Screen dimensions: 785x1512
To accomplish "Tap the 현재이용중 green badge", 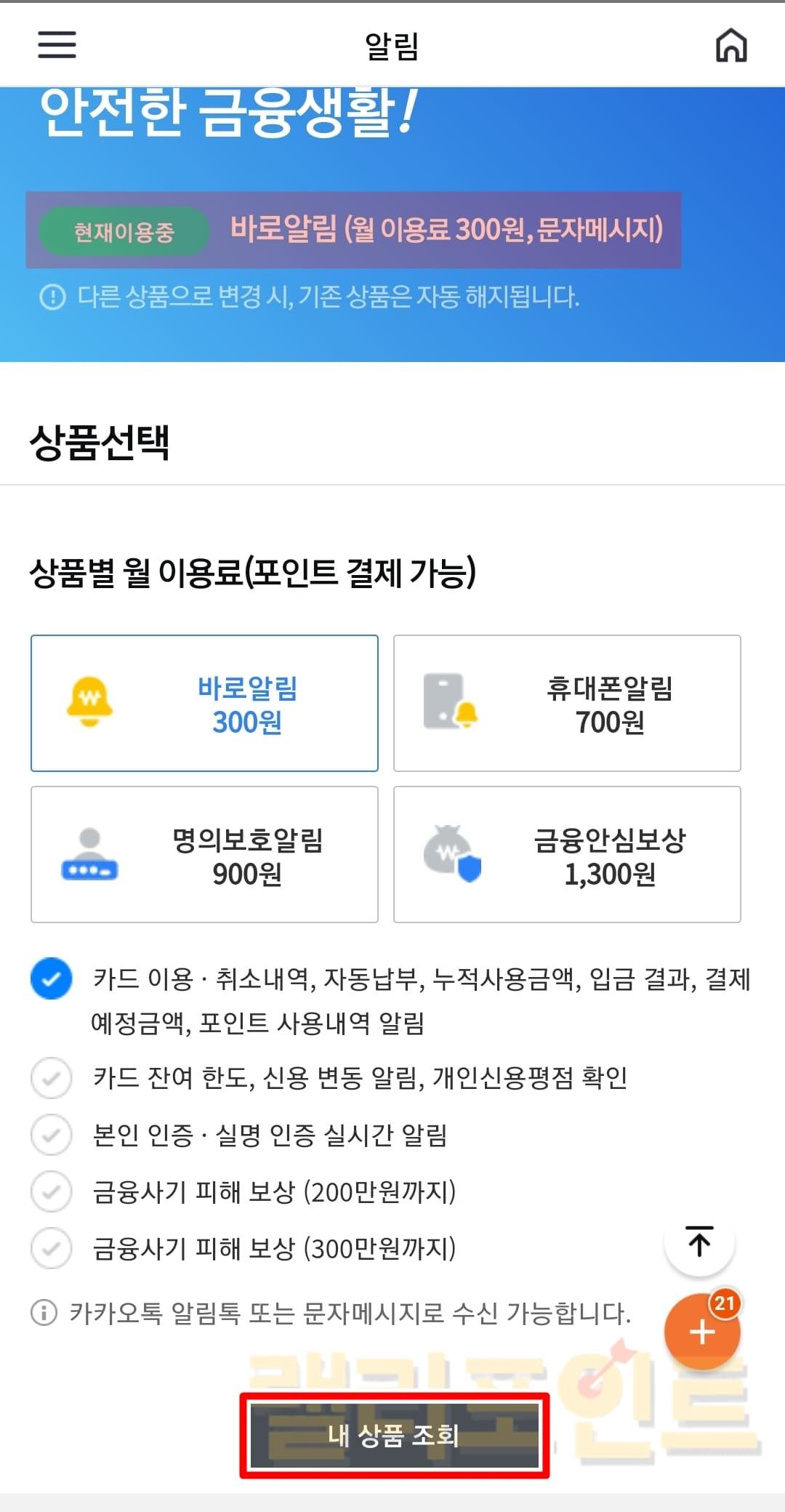I will (x=124, y=232).
